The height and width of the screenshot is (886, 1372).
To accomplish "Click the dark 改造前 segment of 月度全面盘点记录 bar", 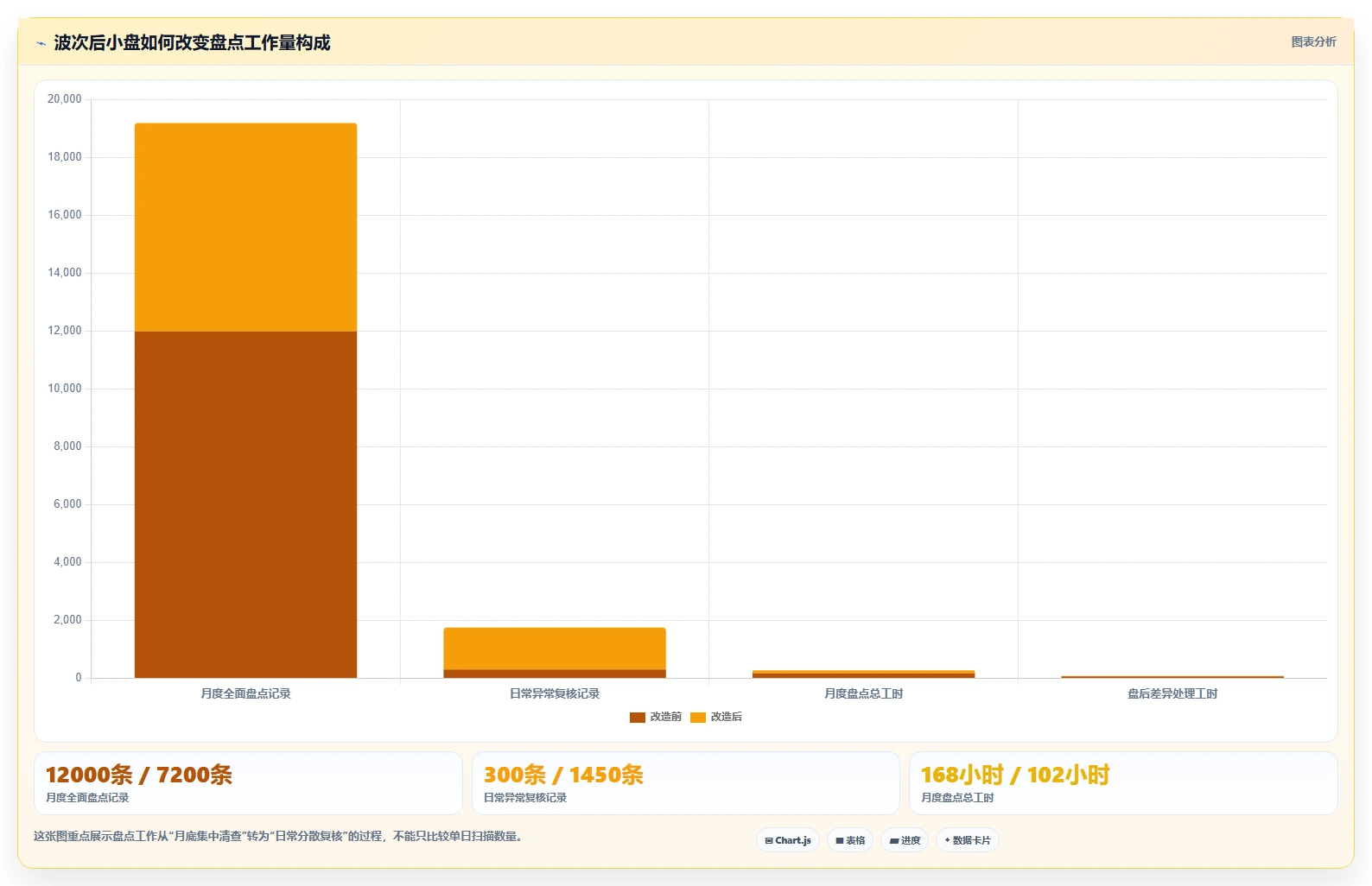I will pyautogui.click(x=245, y=504).
